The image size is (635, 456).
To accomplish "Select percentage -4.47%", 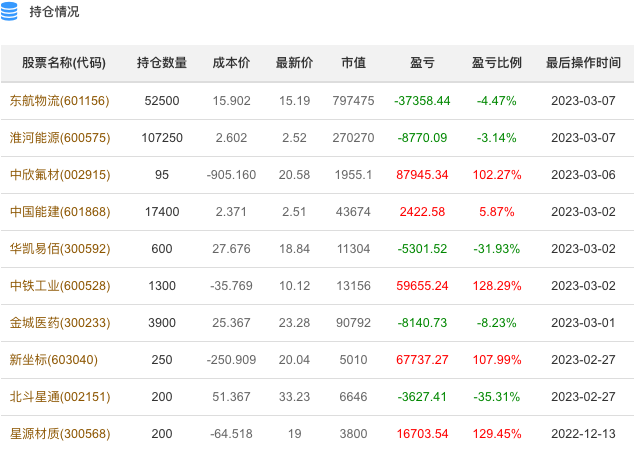I will click(x=496, y=100).
